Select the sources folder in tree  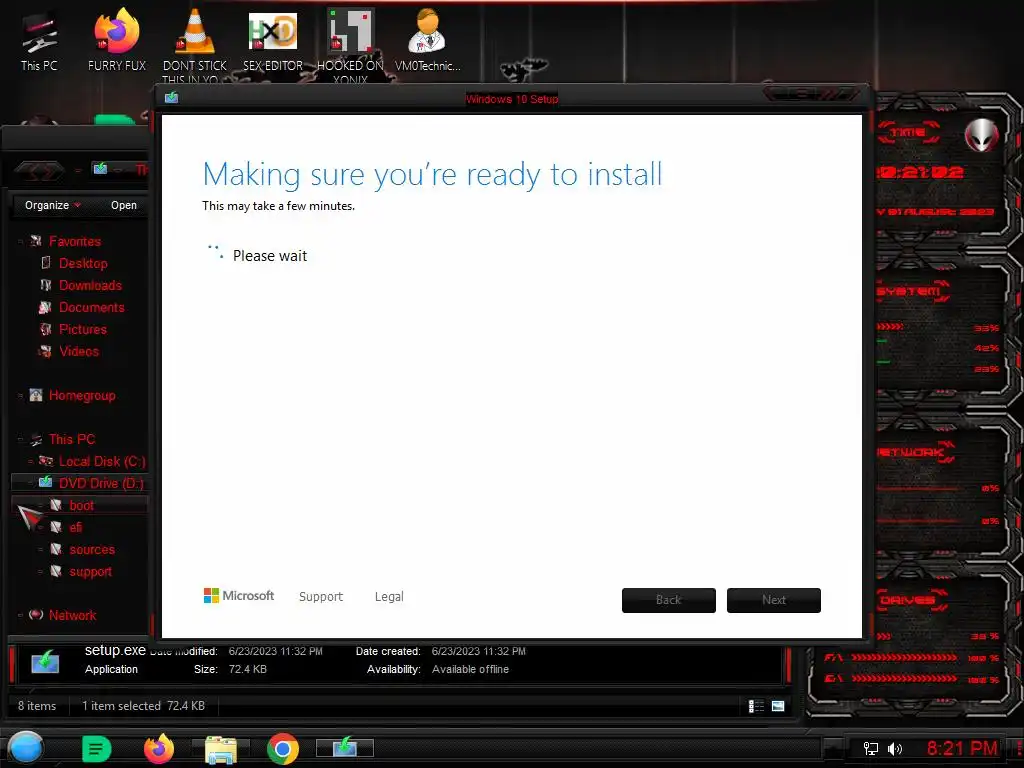pos(92,549)
